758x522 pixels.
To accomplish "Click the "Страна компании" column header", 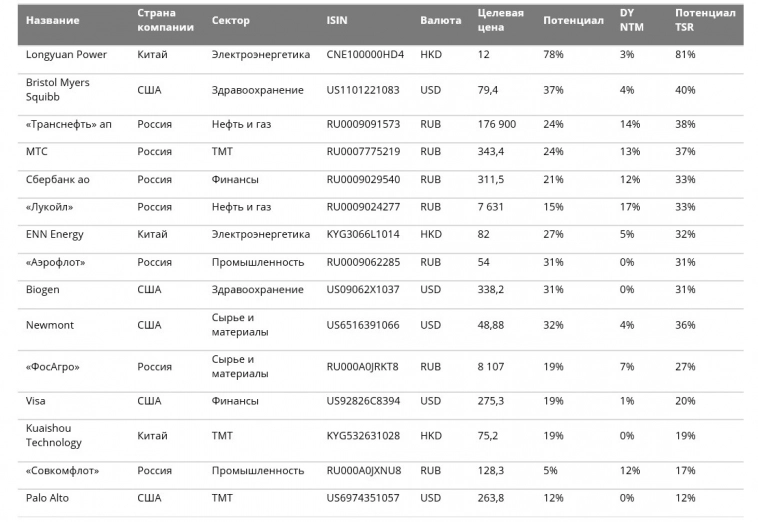I will coord(158,20).
